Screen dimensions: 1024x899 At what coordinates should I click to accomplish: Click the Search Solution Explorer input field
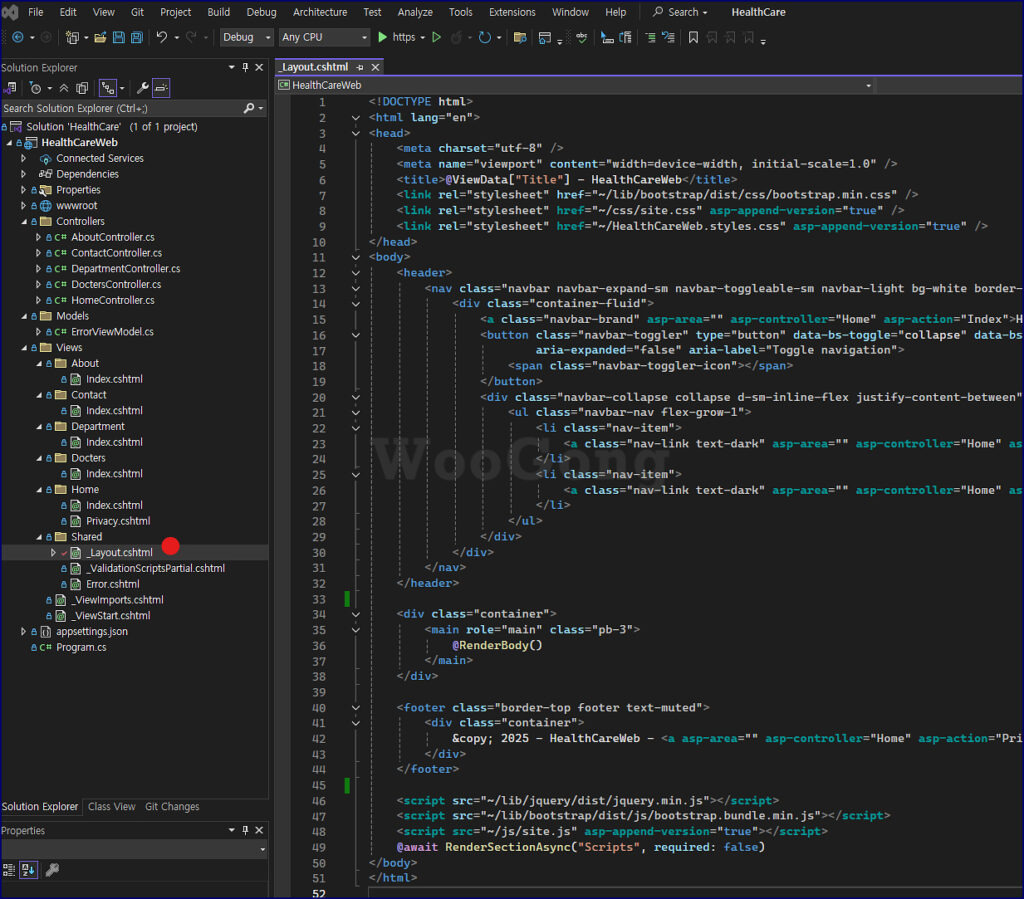[x=121, y=108]
